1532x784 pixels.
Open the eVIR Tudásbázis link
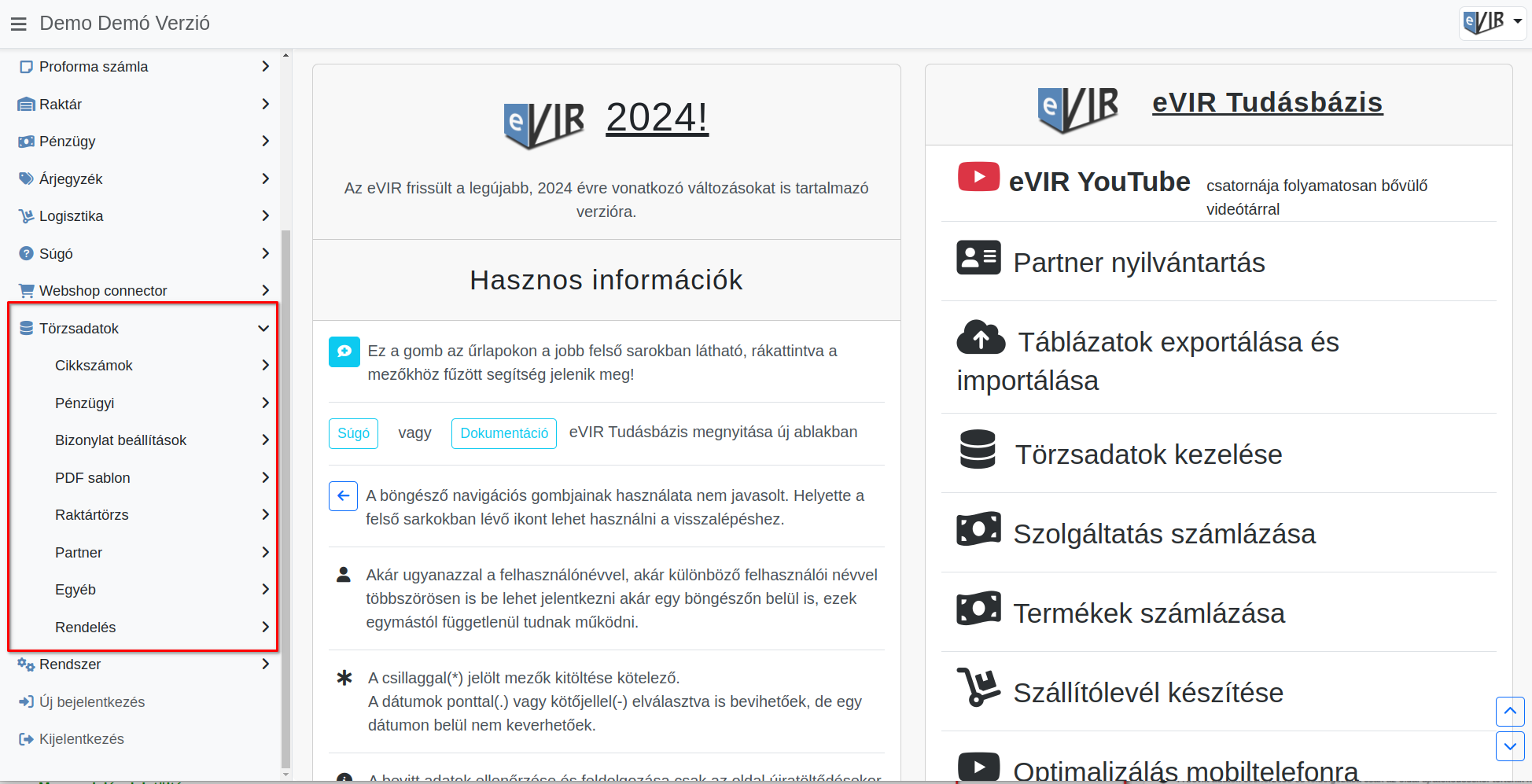(x=1267, y=103)
